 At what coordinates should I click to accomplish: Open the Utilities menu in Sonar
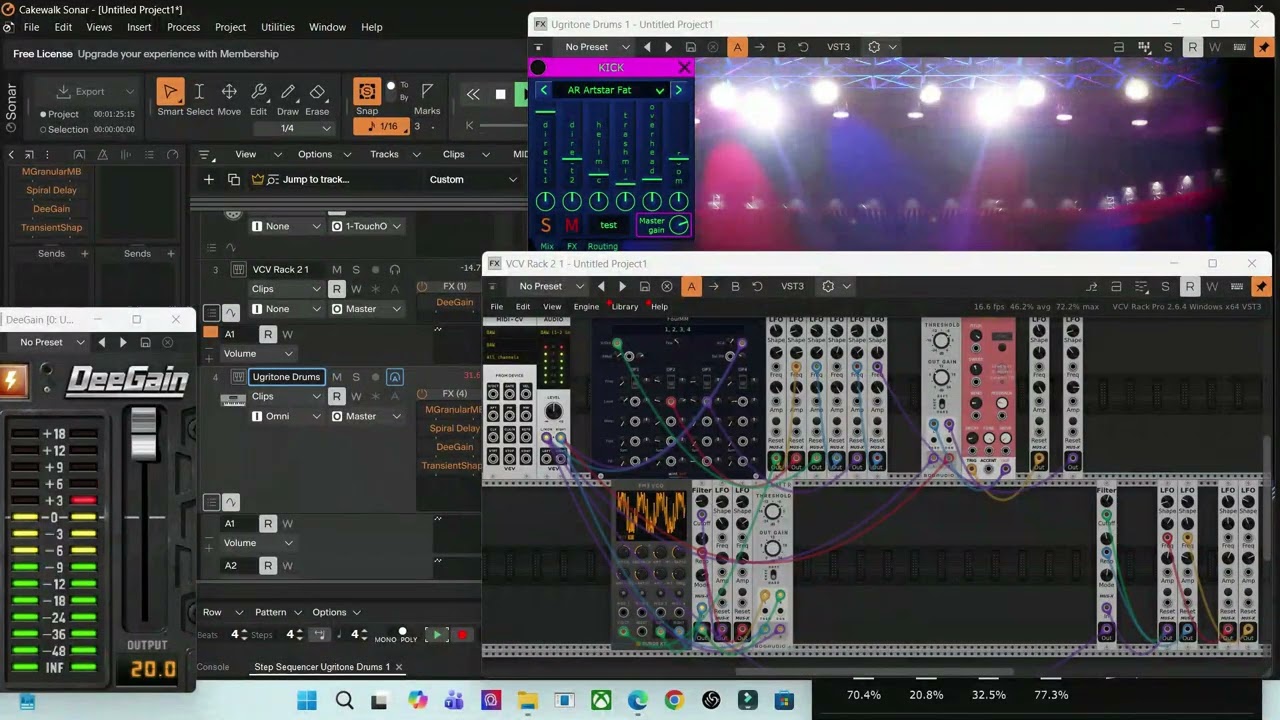click(x=278, y=27)
